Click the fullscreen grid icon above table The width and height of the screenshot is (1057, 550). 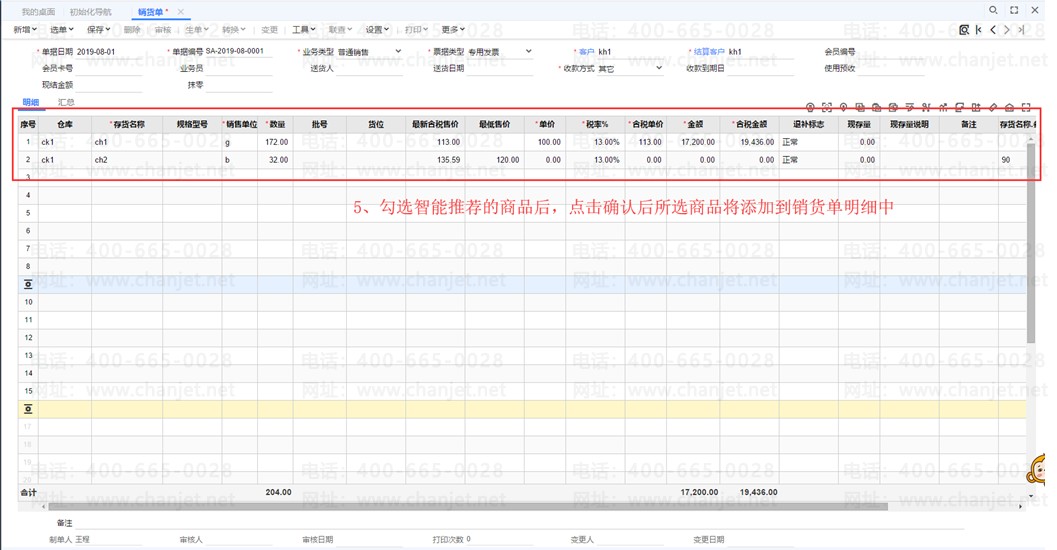[1026, 106]
